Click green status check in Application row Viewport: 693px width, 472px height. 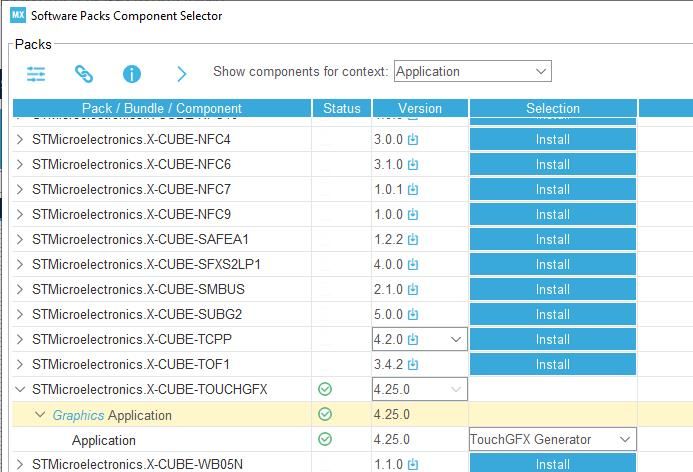point(325,439)
